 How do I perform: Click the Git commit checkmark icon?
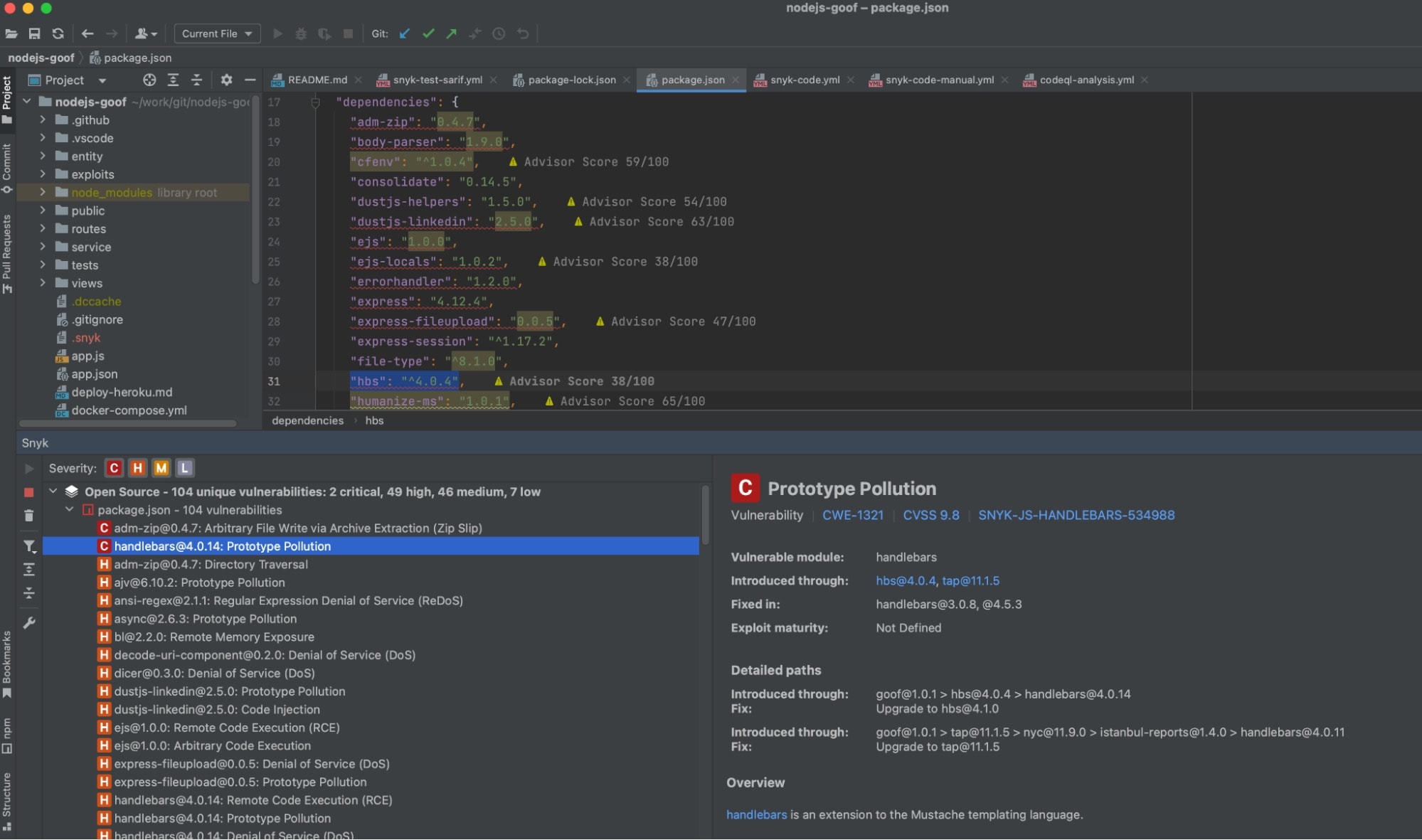point(428,33)
